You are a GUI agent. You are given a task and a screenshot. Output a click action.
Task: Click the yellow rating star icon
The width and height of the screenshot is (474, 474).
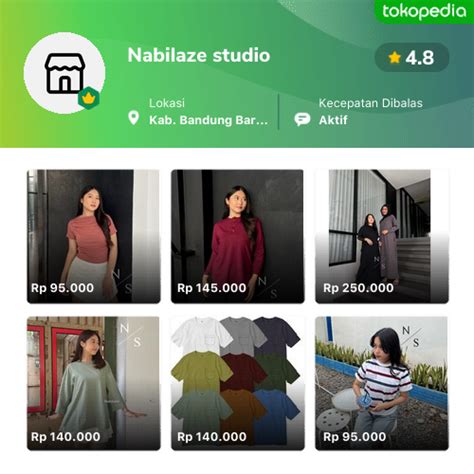(x=394, y=57)
